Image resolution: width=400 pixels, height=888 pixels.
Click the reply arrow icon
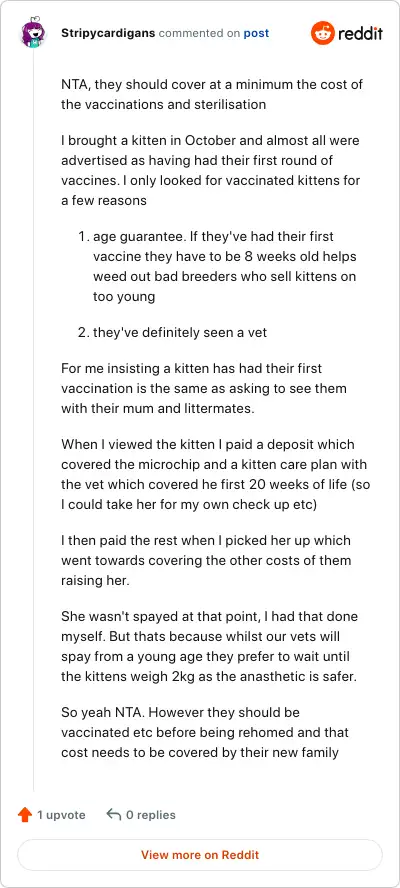coord(113,815)
